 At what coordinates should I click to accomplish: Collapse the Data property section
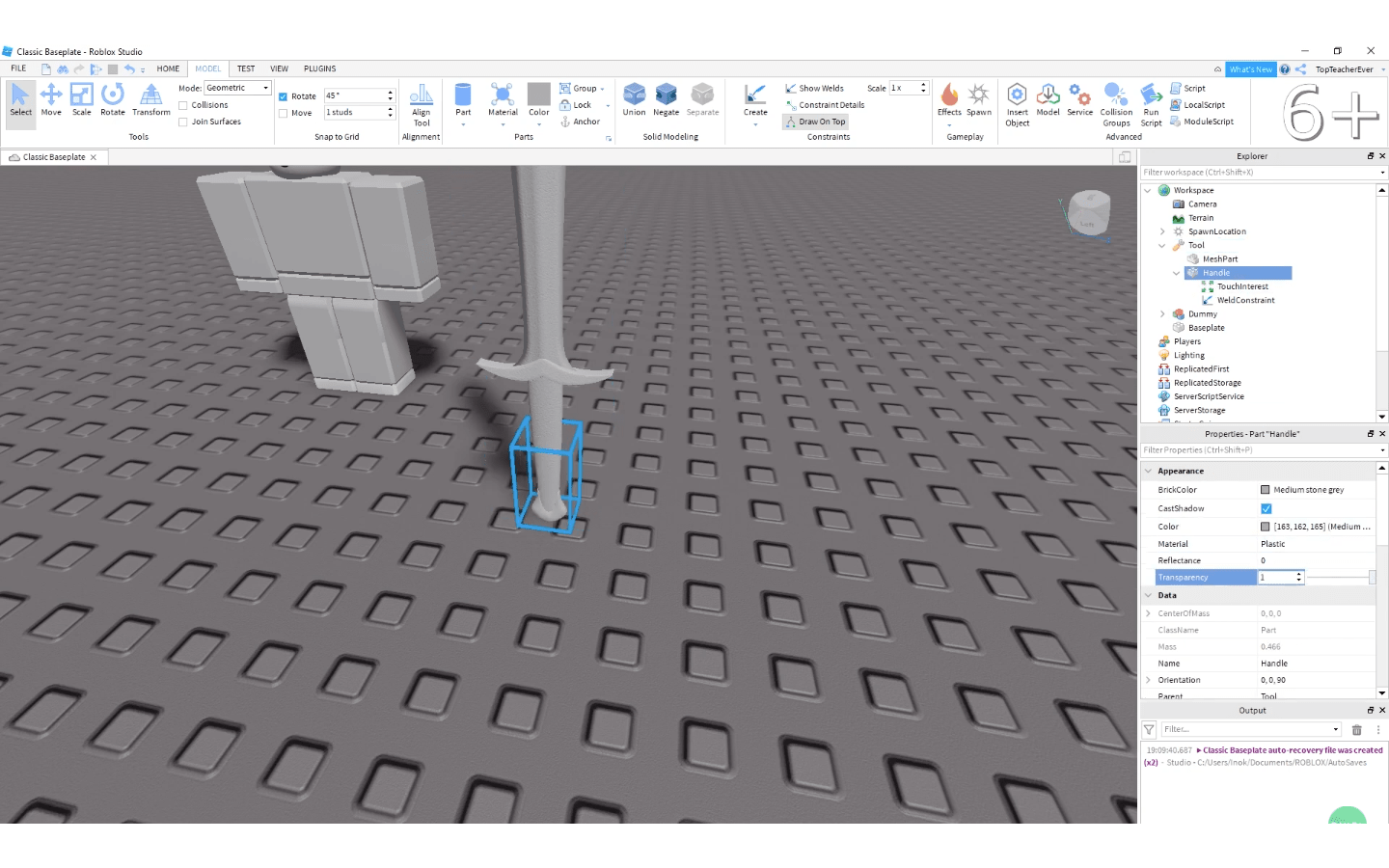1148,595
